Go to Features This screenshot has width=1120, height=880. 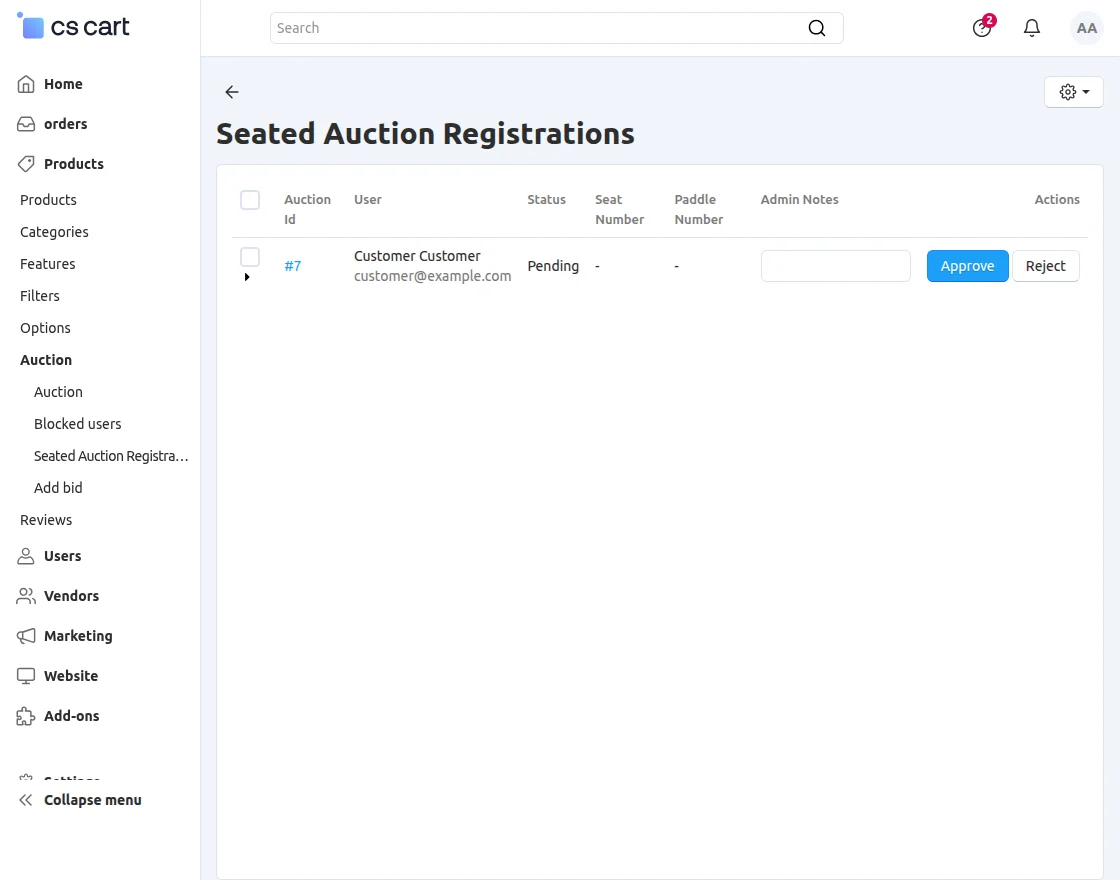coord(47,264)
